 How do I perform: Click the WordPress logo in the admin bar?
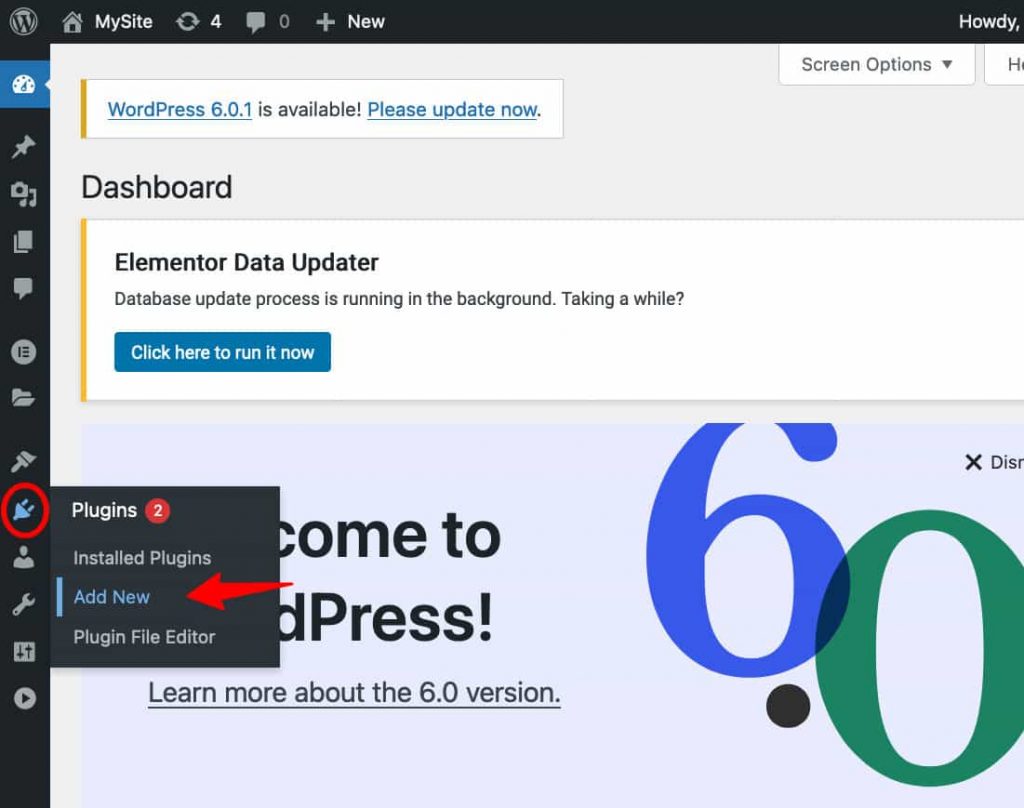(x=24, y=22)
